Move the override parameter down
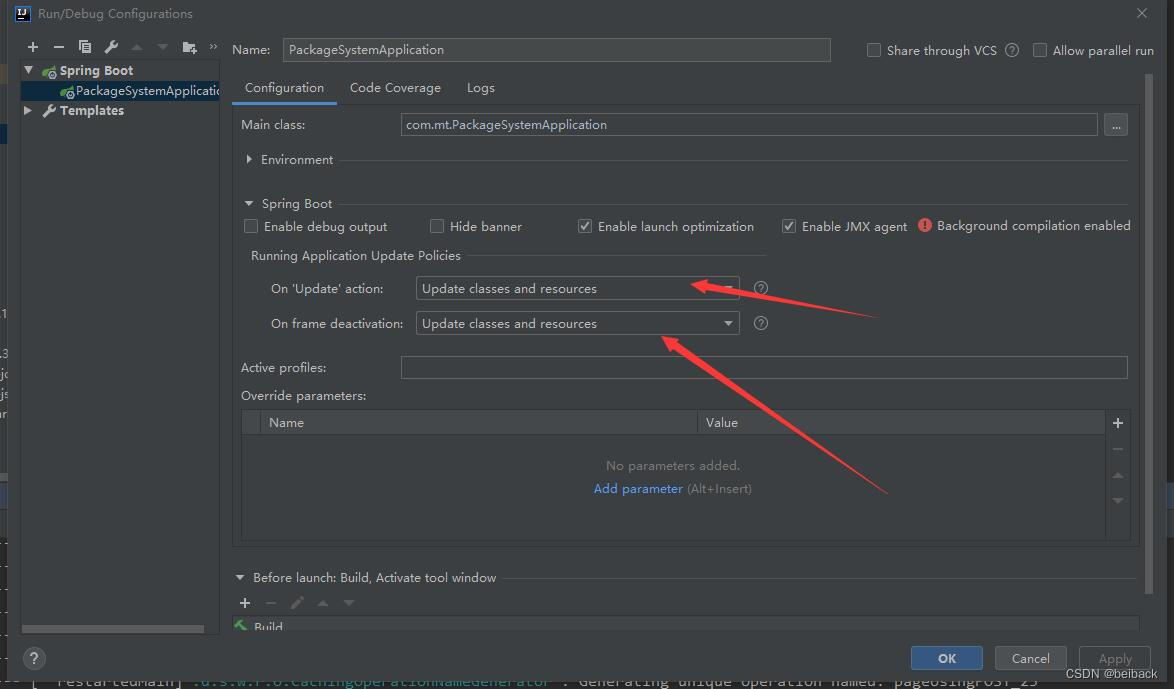This screenshot has width=1174, height=689. tap(1118, 500)
